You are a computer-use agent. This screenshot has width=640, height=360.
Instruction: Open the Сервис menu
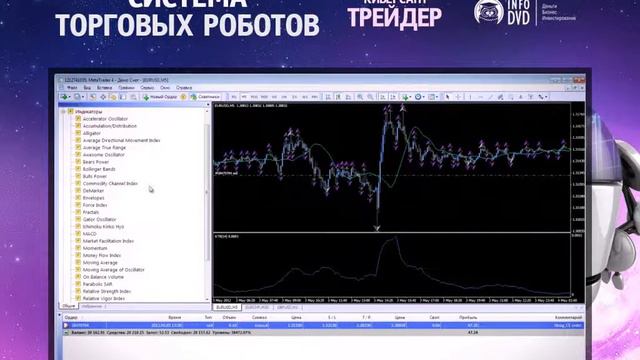click(x=147, y=88)
